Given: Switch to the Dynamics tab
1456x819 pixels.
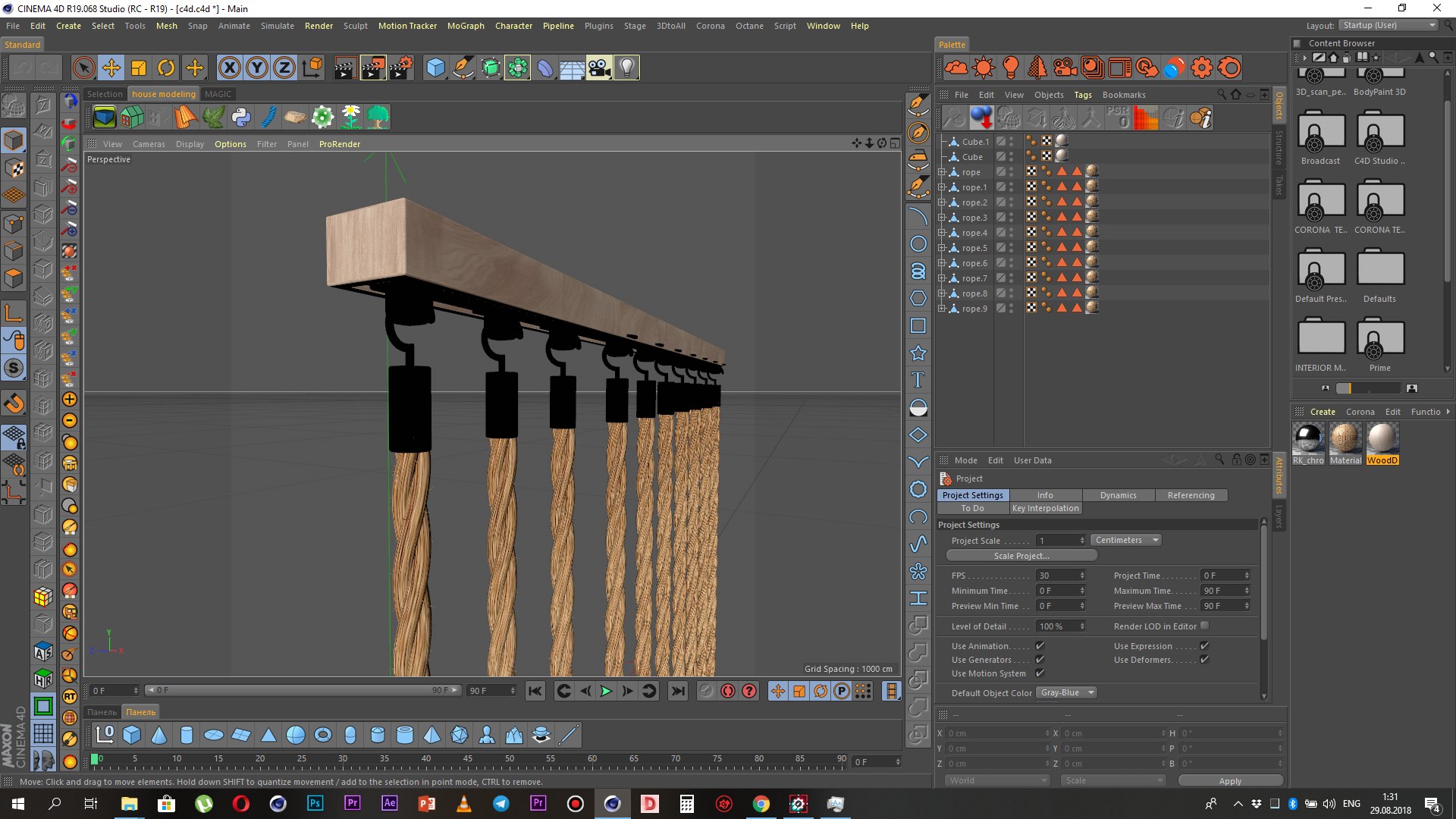Looking at the screenshot, I should click(1119, 495).
